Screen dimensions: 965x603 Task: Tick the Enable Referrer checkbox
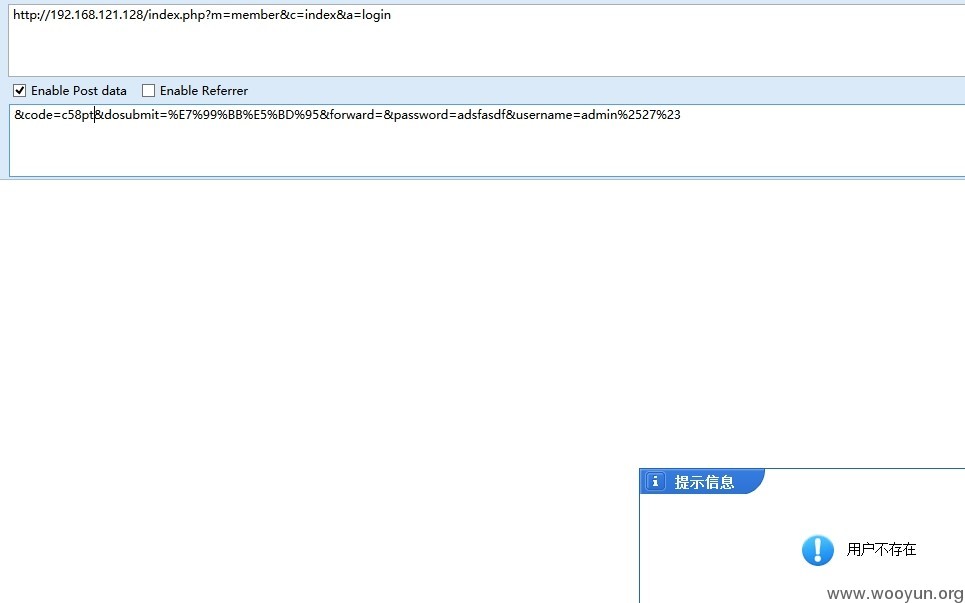tap(148, 91)
